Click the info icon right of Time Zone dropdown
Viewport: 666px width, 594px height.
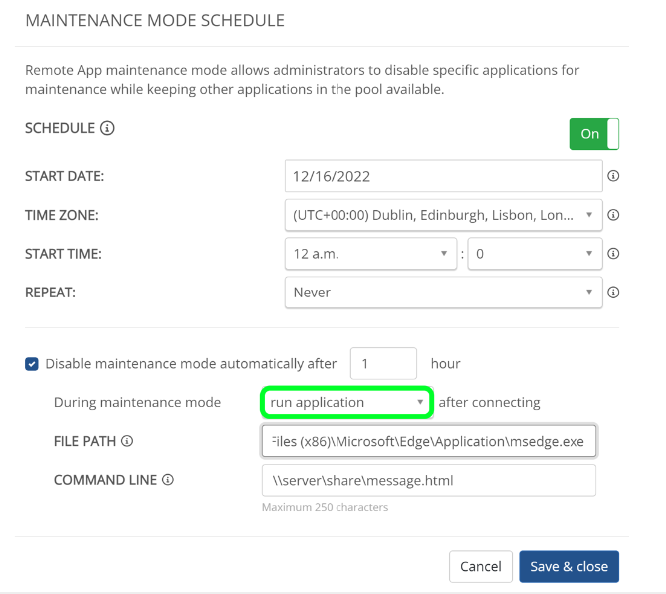614,215
